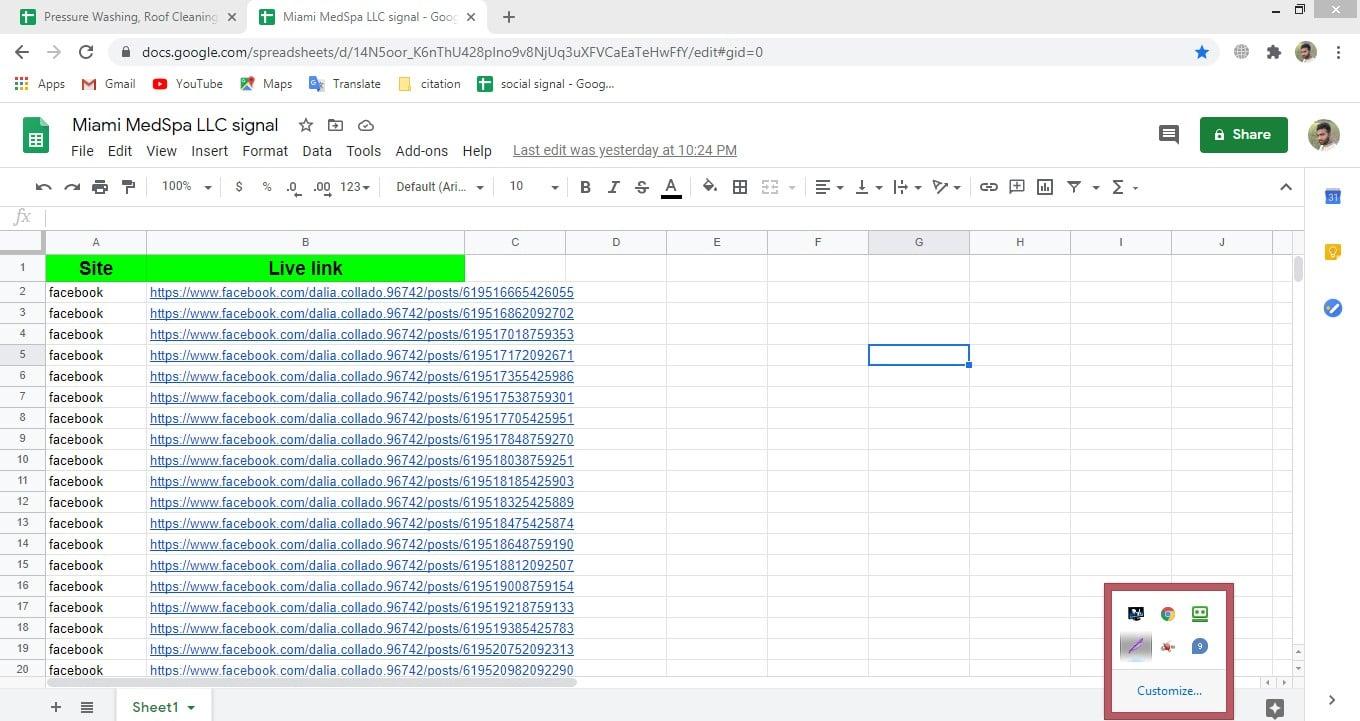The height and width of the screenshot is (721, 1360).
Task: Open comment history speech bubble icon
Action: [x=1168, y=134]
